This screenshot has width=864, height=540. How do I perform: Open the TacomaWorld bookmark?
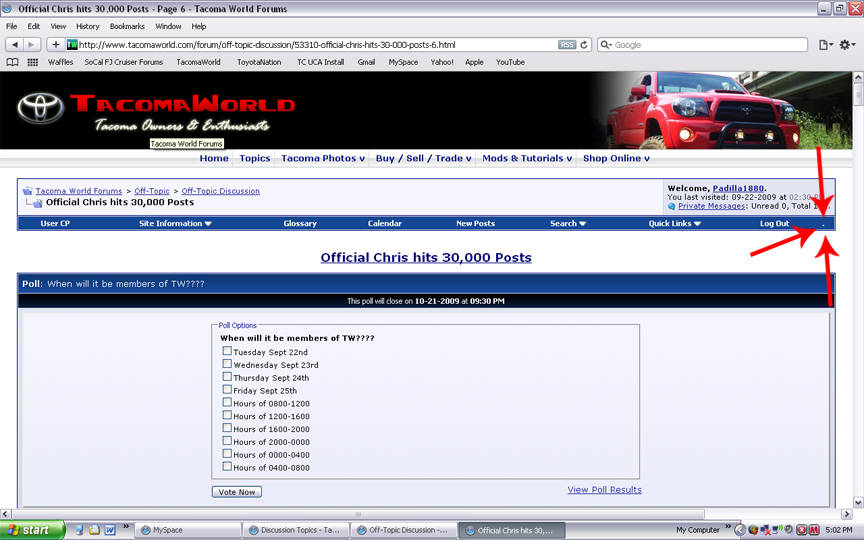pyautogui.click(x=198, y=62)
